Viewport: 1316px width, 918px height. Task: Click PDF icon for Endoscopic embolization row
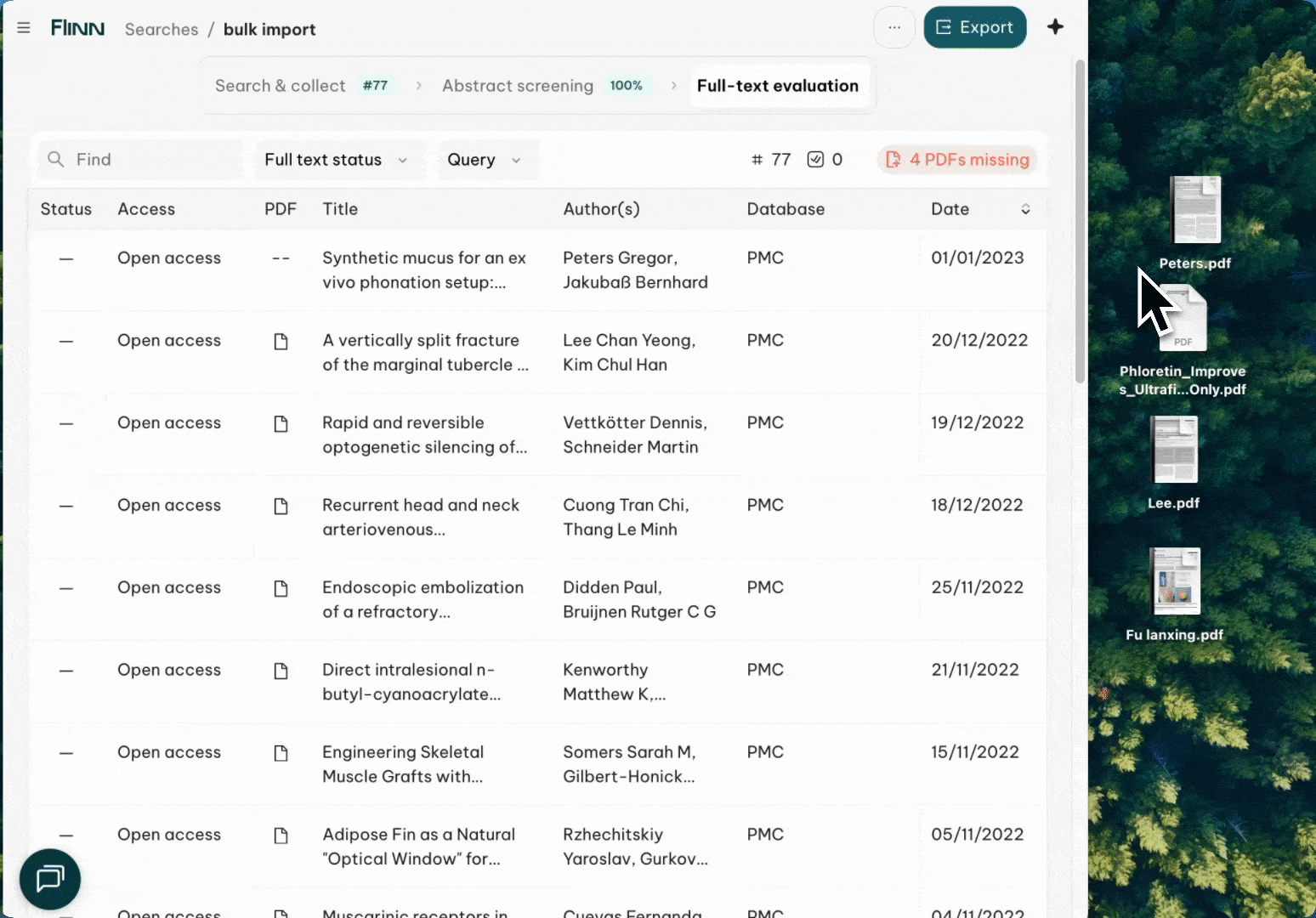pos(281,589)
